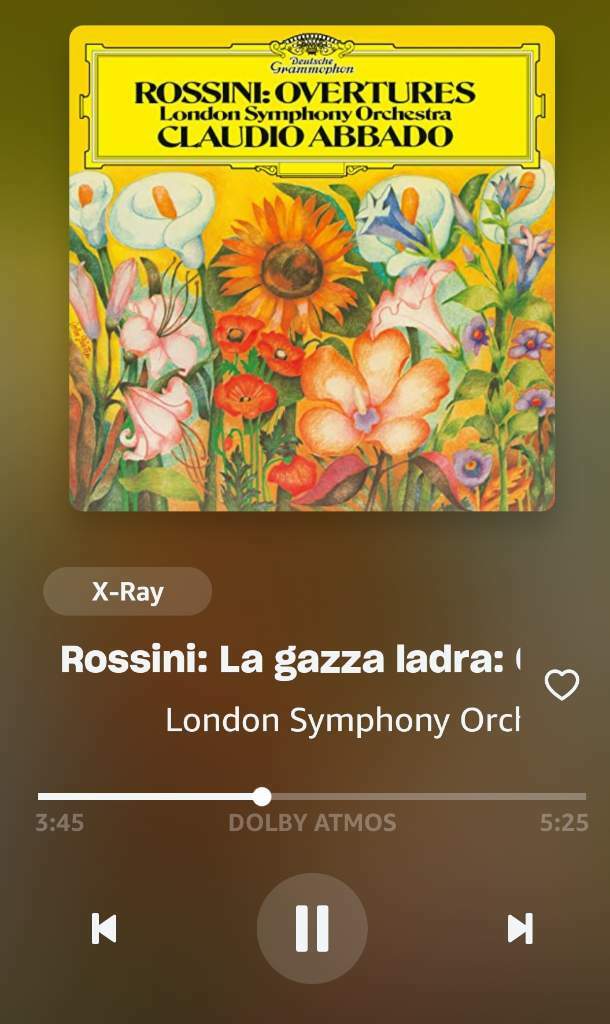This screenshot has width=610, height=1024.
Task: Go back to the previous track
Action: [104, 928]
